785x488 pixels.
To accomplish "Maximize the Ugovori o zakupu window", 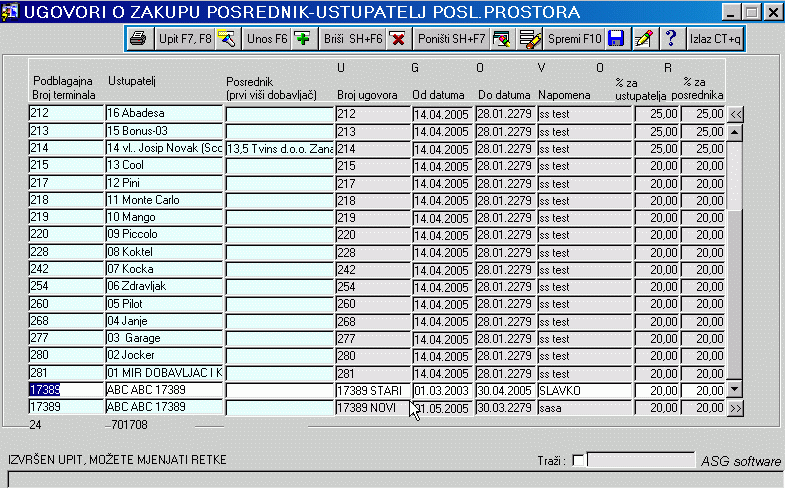I will tap(751, 12).
